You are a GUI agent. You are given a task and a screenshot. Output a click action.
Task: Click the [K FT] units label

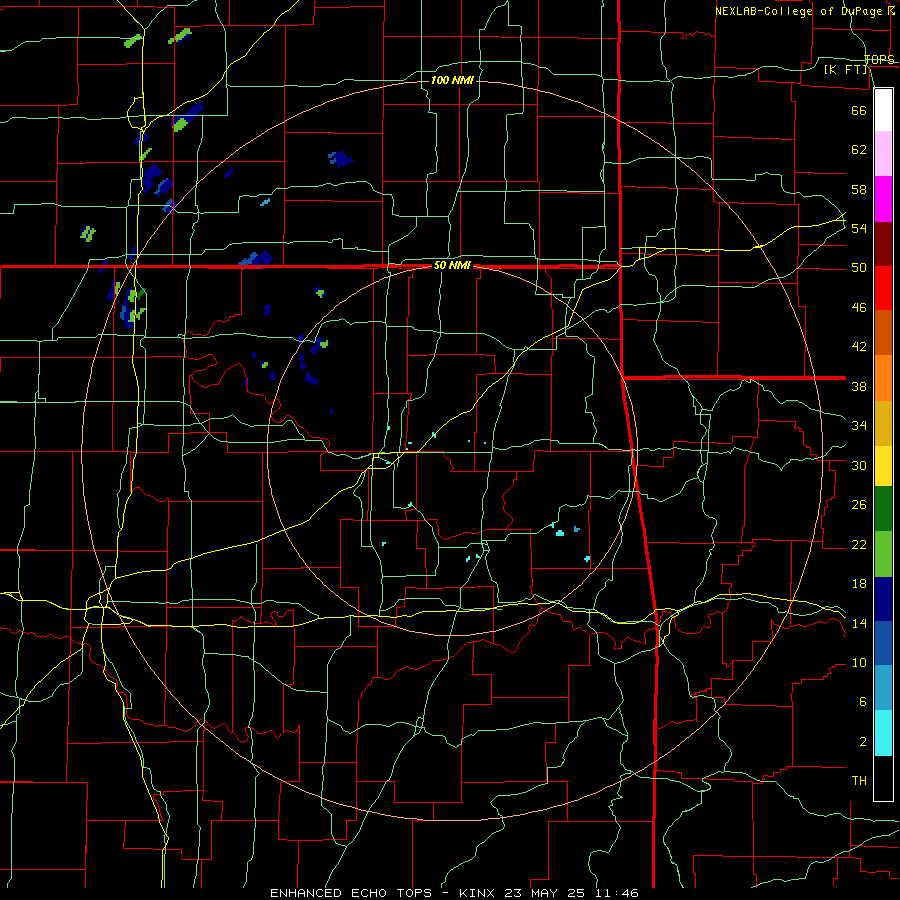tap(845, 69)
